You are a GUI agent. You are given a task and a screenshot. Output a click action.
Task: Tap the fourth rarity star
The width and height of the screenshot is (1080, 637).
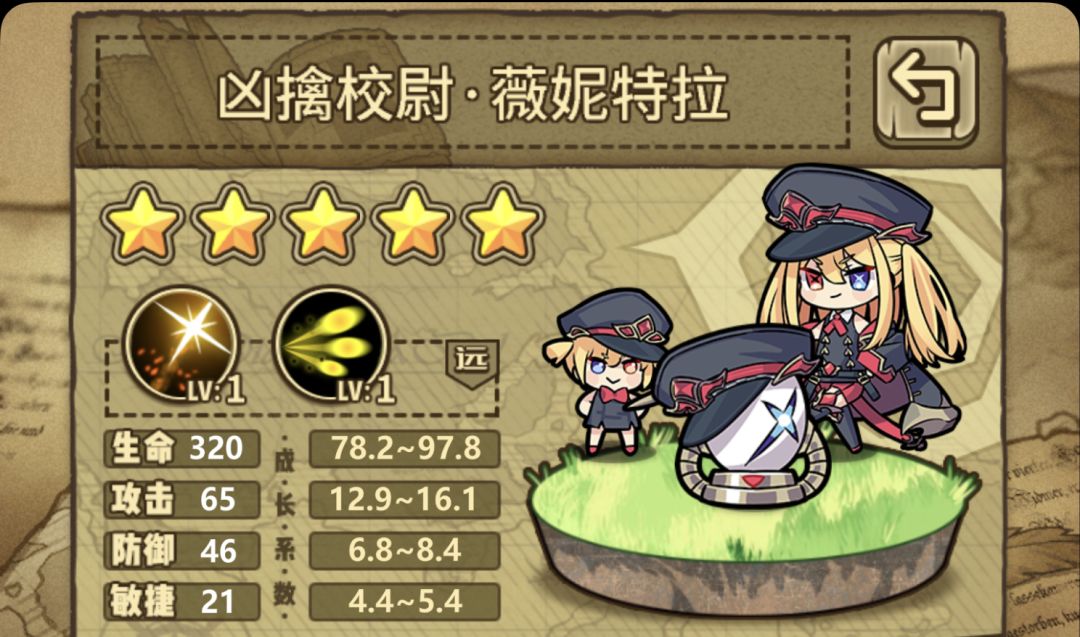pos(413,223)
